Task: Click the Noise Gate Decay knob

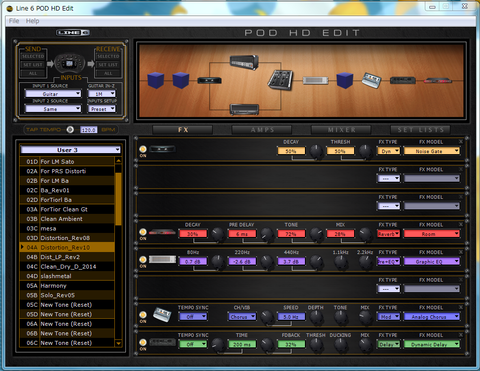Action: [x=316, y=152]
